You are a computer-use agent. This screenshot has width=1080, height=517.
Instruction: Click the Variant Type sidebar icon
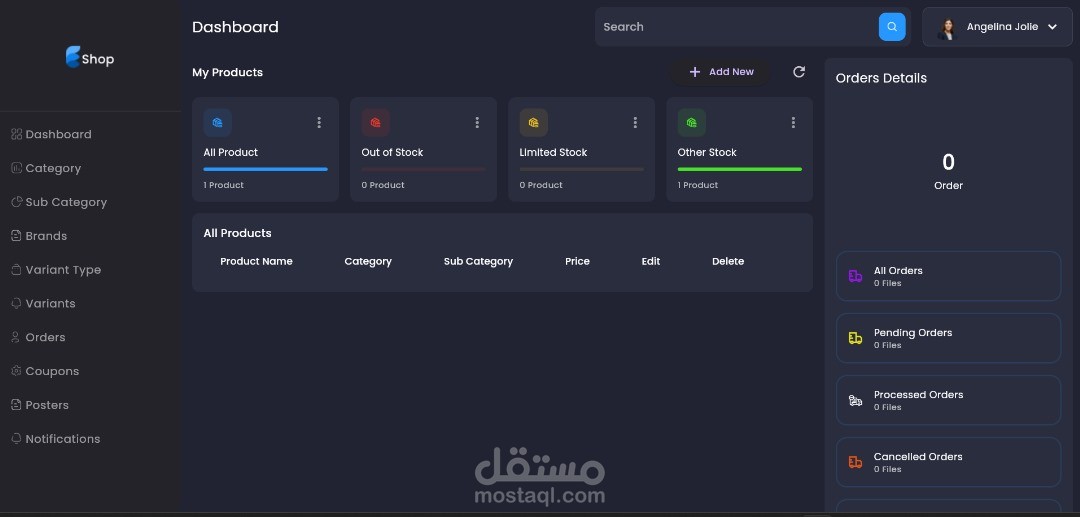pos(17,270)
